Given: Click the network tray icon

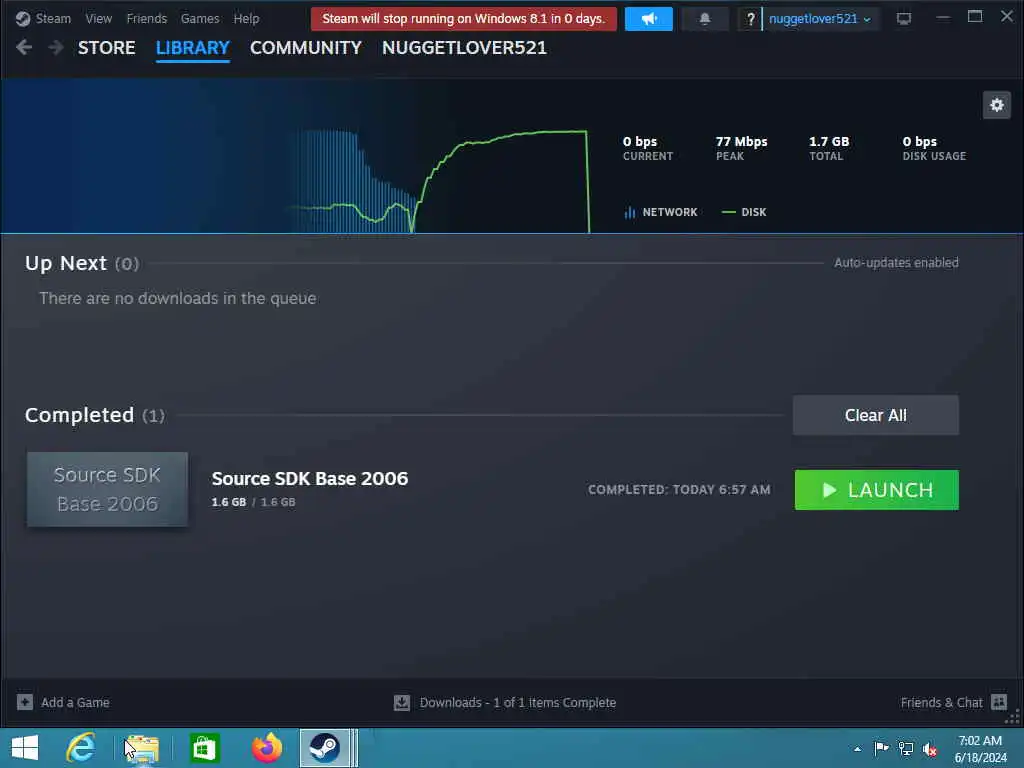Looking at the screenshot, I should pos(906,748).
